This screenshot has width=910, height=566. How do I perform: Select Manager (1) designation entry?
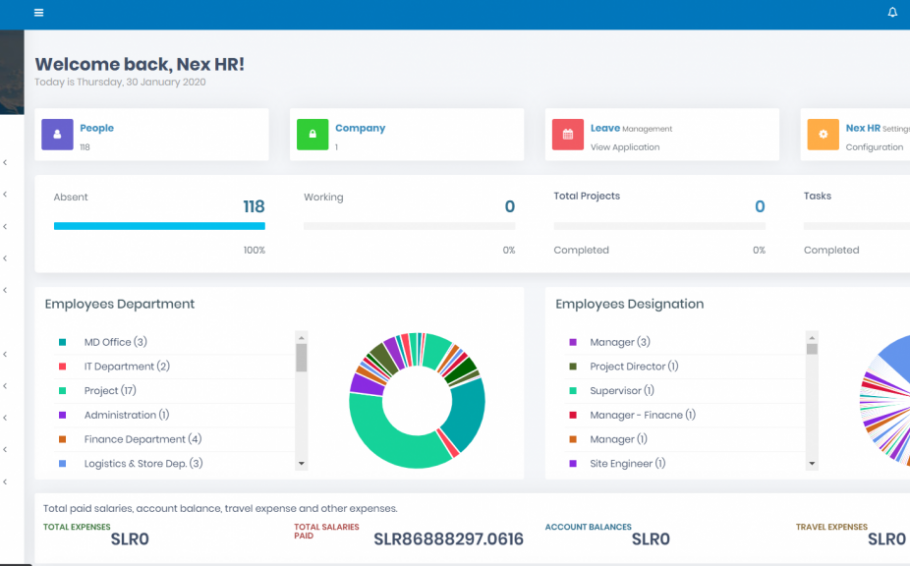619,439
